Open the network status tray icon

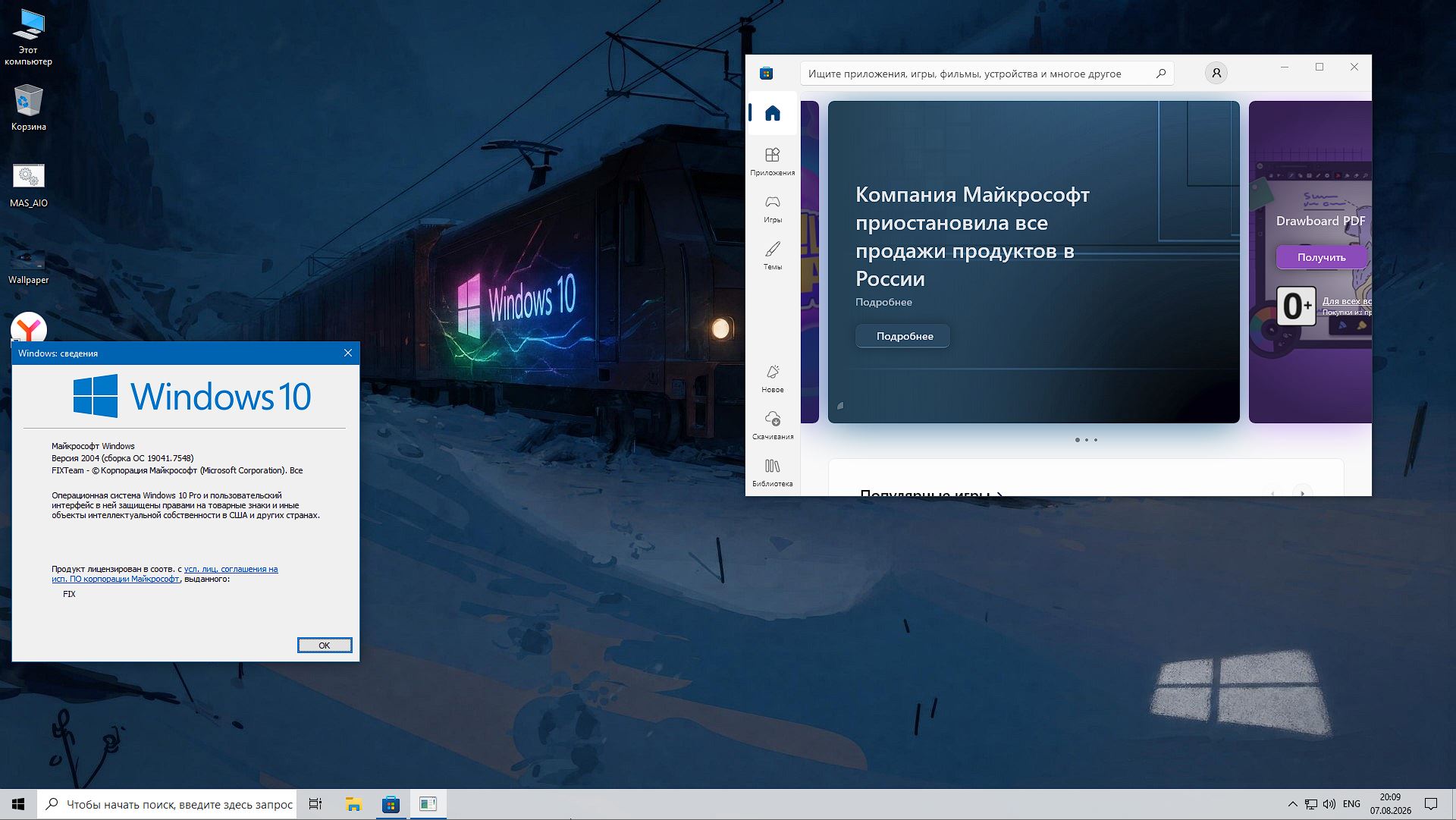pyautogui.click(x=1311, y=804)
